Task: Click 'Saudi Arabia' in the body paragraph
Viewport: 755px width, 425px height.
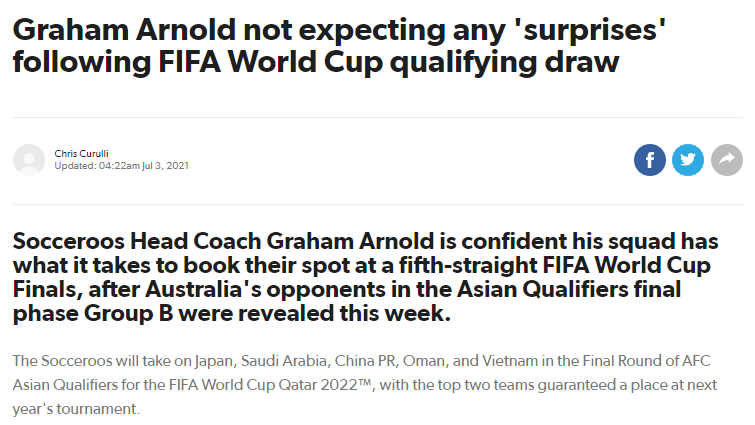Action: (284, 361)
